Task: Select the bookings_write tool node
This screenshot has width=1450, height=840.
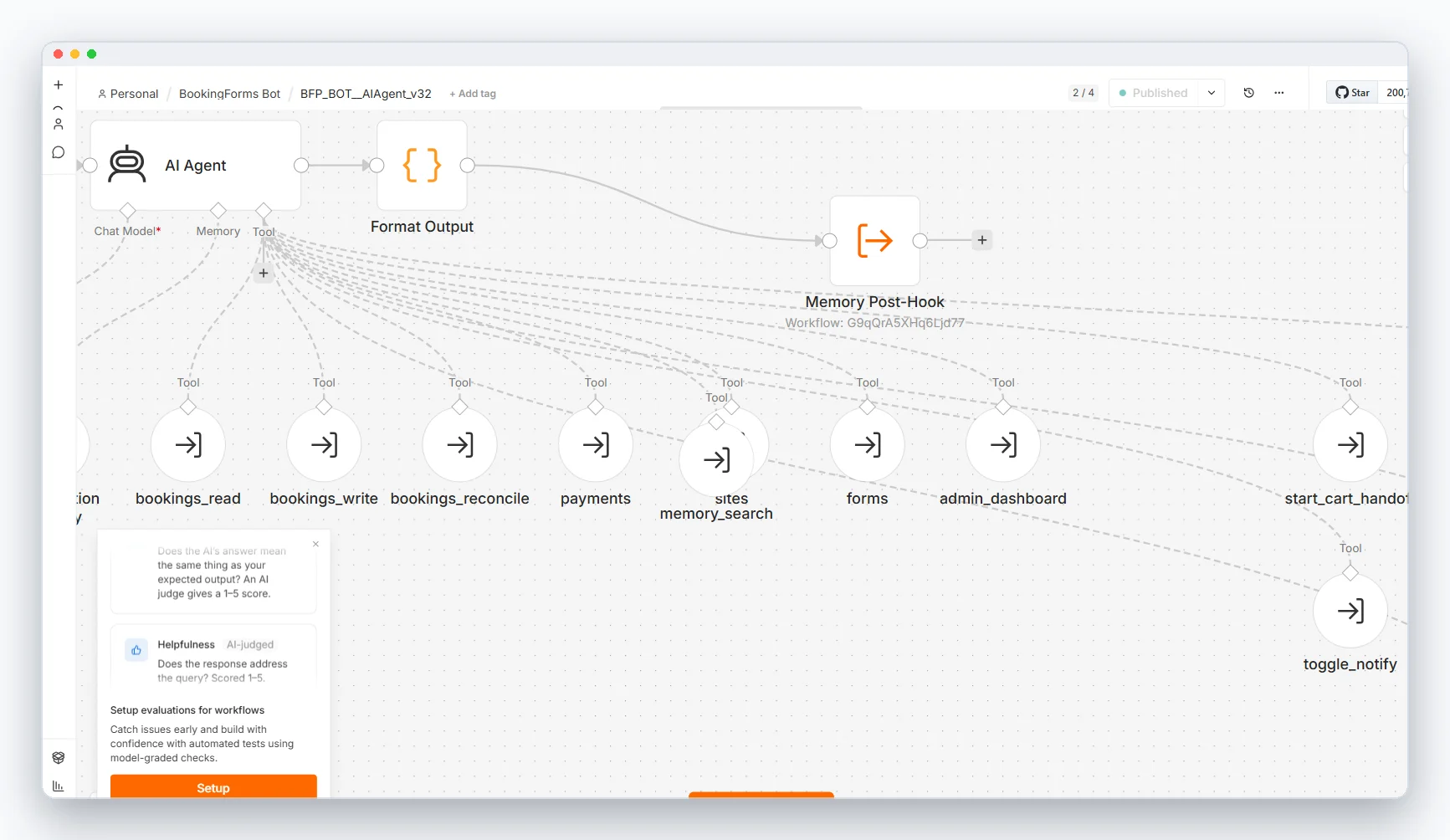Action: 324,445
